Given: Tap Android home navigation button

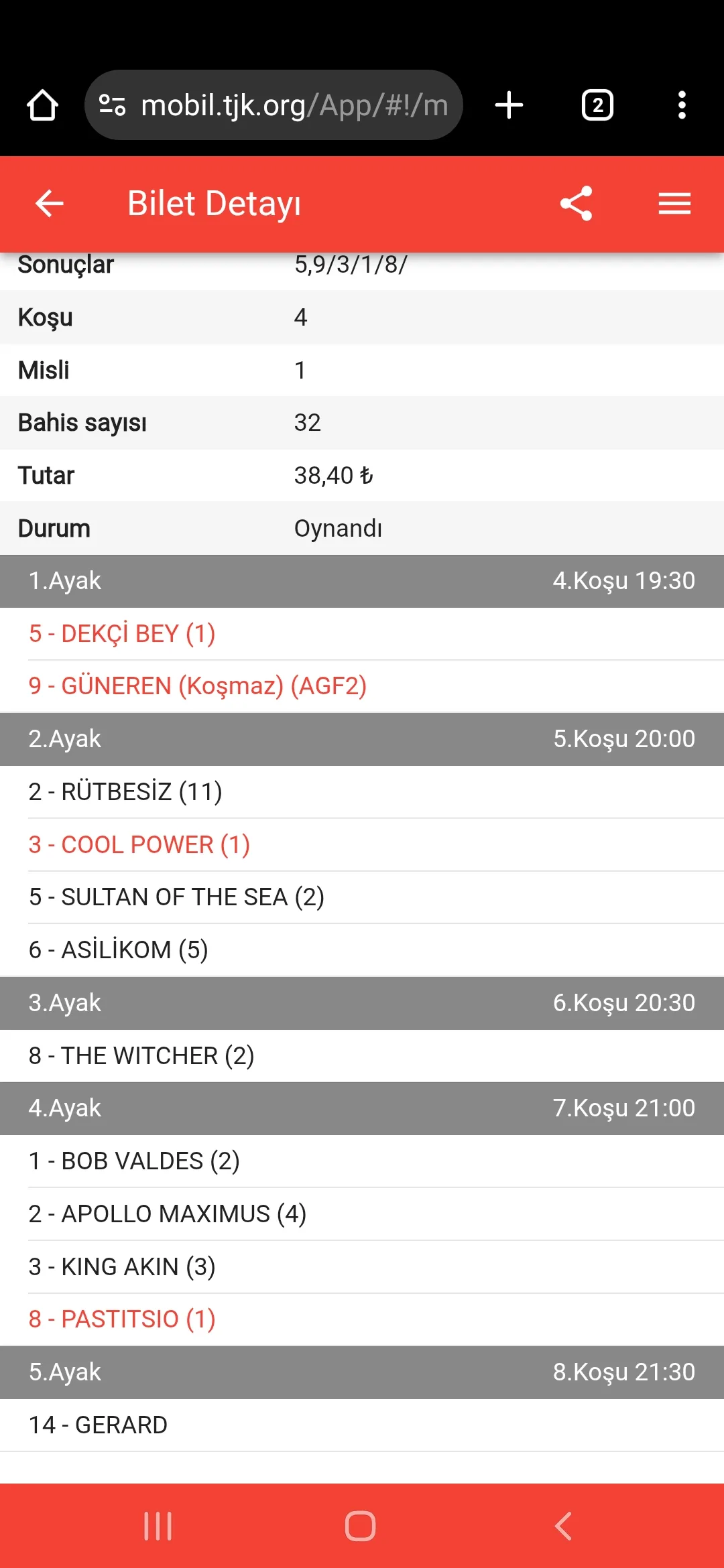Looking at the screenshot, I should click(361, 1526).
